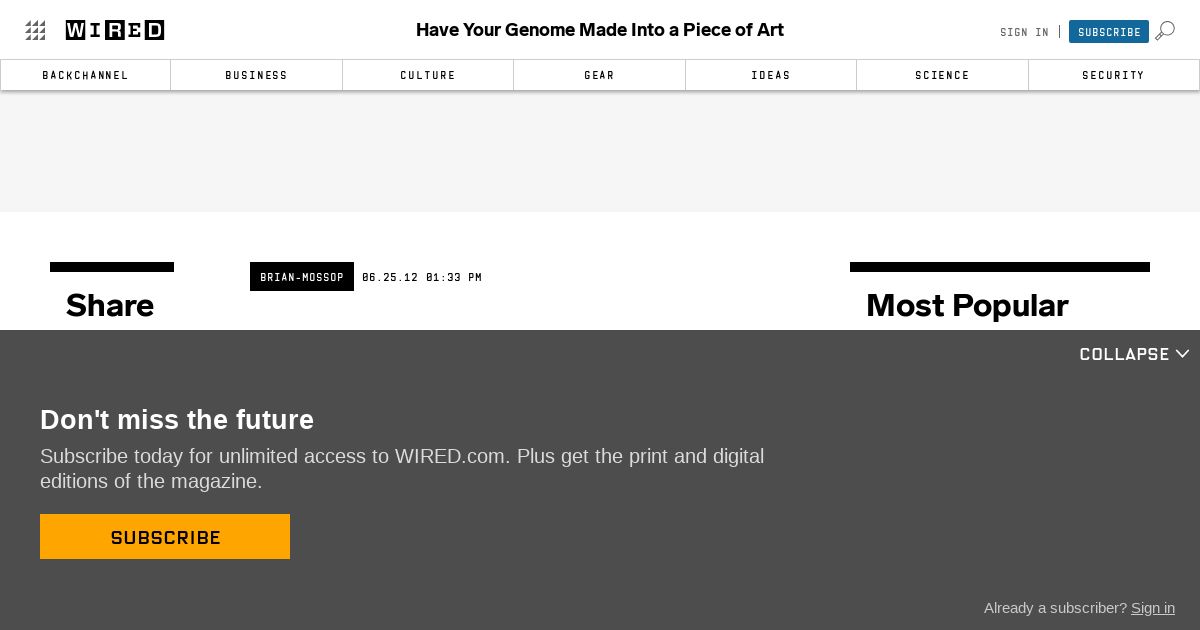
Task: Click the WIRED logo
Action: (x=115, y=30)
